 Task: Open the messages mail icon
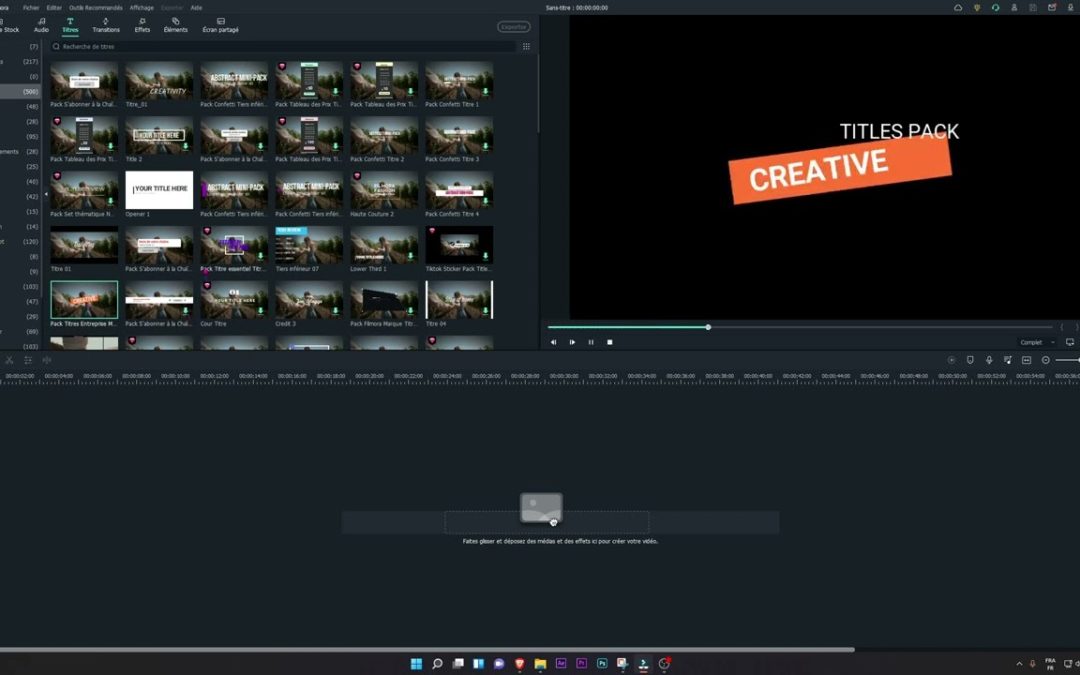(1052, 8)
